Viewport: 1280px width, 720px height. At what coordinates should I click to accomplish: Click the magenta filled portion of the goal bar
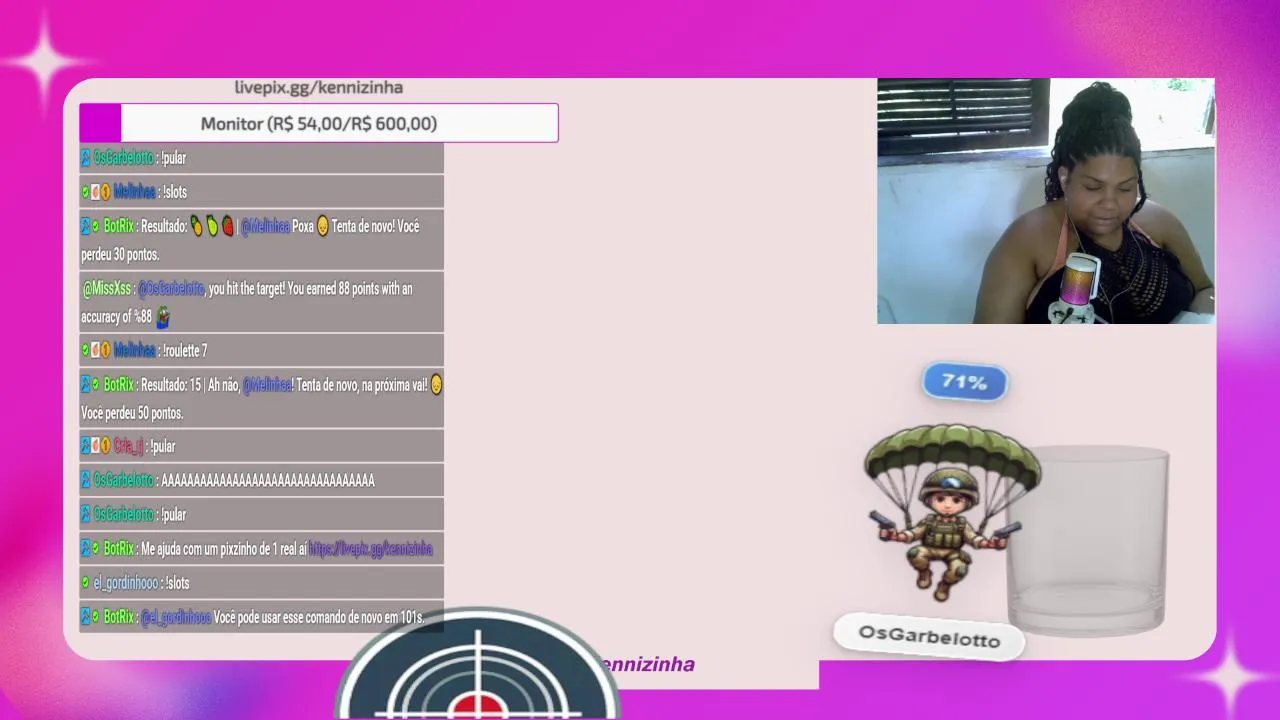pyautogui.click(x=100, y=123)
